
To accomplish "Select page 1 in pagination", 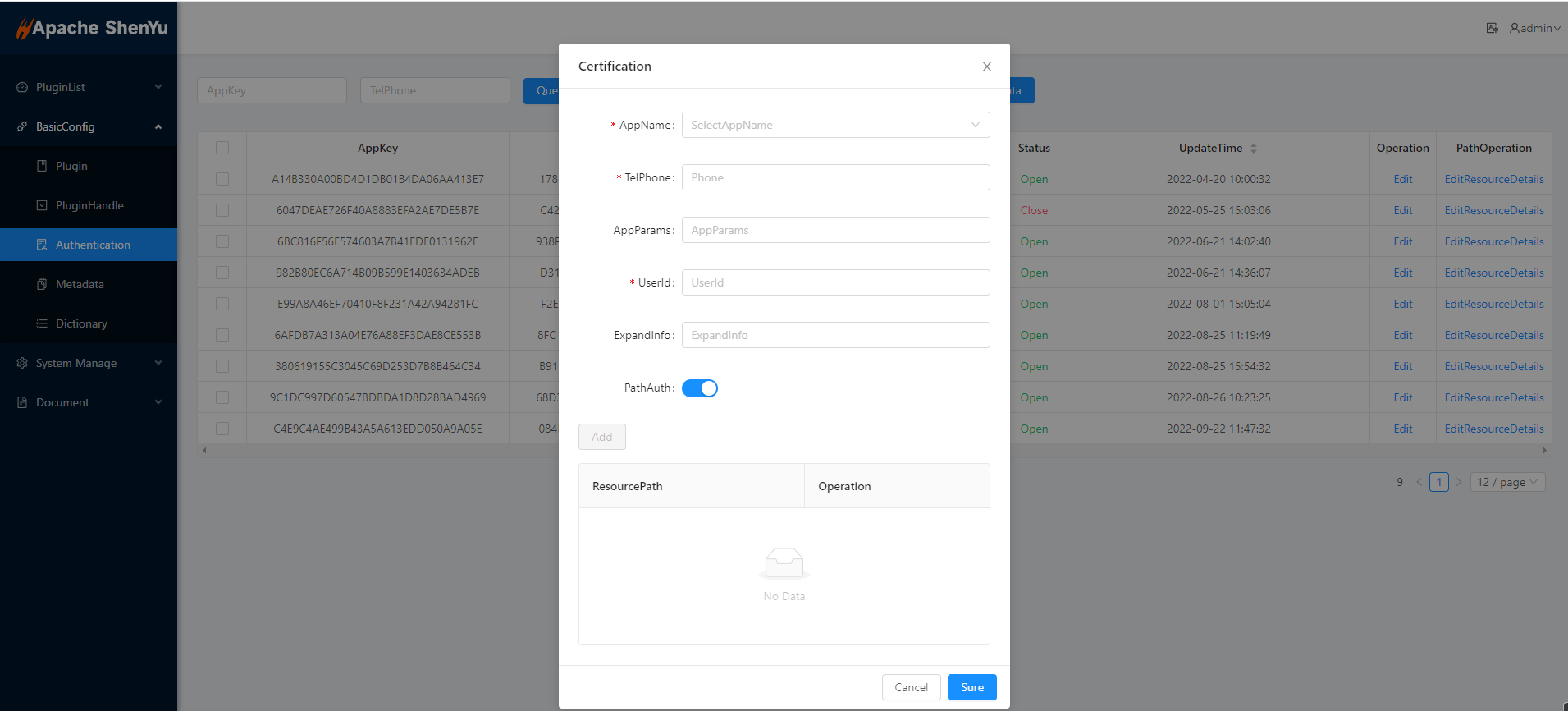I will 1438,482.
